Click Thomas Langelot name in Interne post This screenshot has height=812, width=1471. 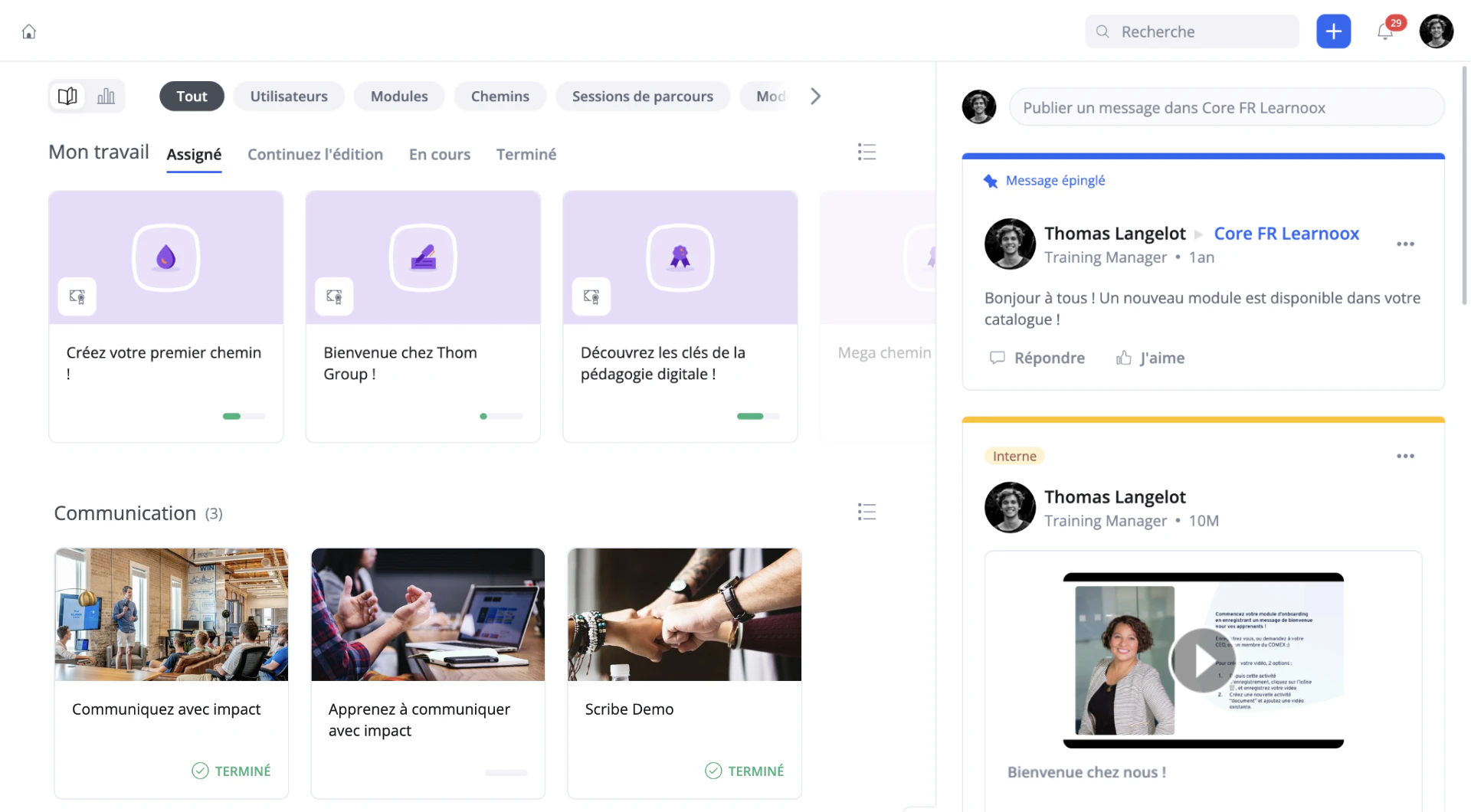point(1115,497)
